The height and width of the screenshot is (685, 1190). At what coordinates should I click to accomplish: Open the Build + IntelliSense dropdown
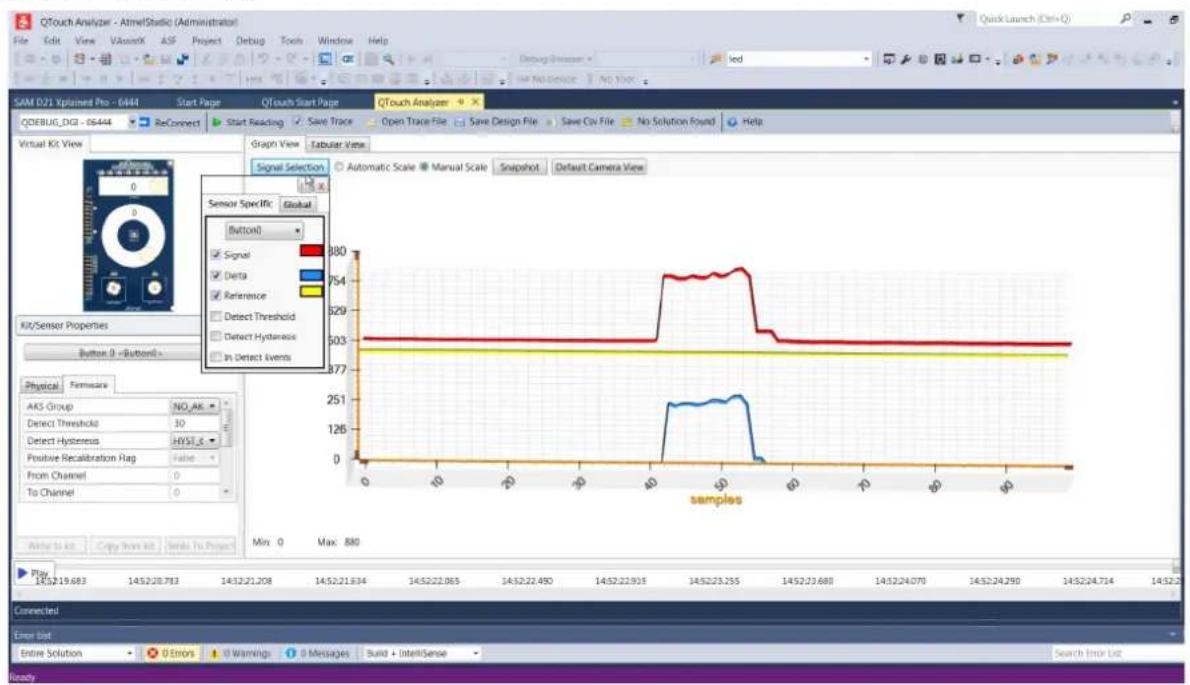coord(421,653)
